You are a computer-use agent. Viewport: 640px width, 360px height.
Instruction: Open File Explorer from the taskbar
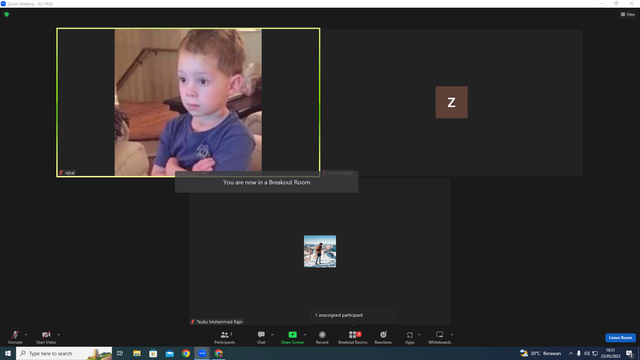click(137, 353)
